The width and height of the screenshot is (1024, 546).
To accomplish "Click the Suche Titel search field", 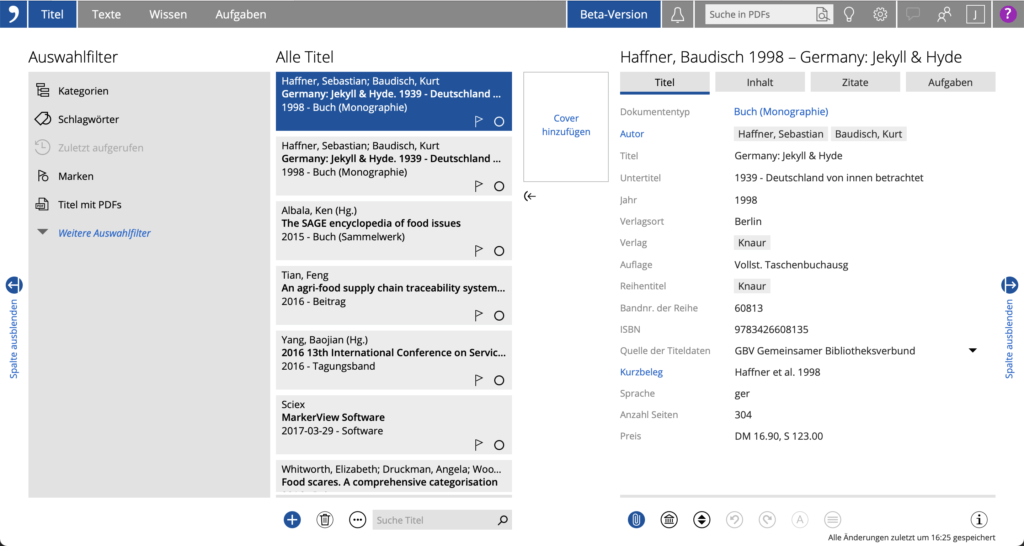I will (x=435, y=520).
